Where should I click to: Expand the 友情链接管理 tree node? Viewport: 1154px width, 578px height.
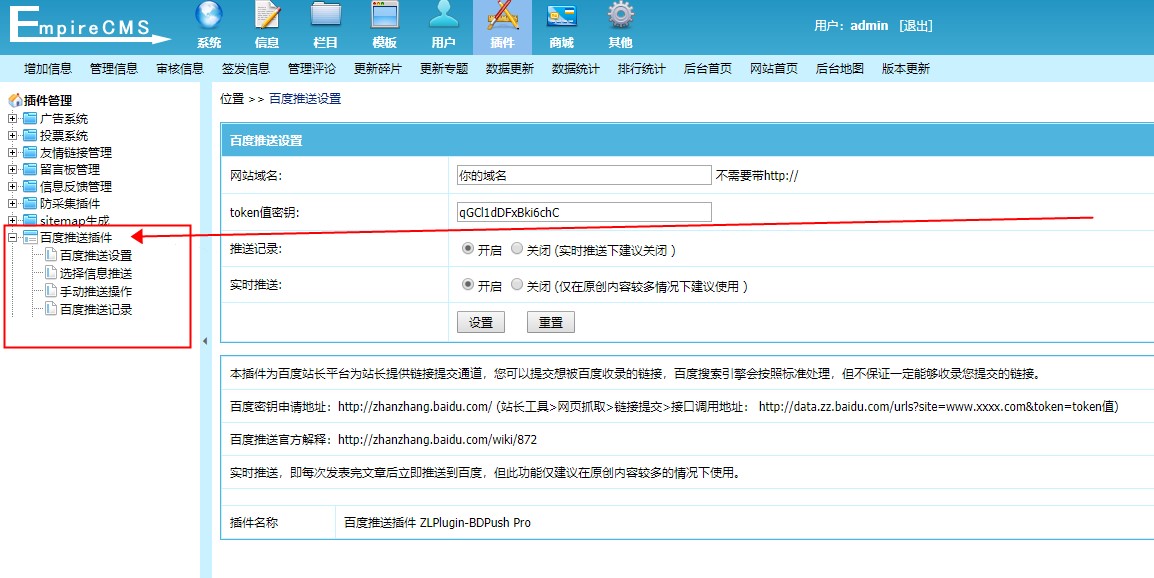point(12,152)
